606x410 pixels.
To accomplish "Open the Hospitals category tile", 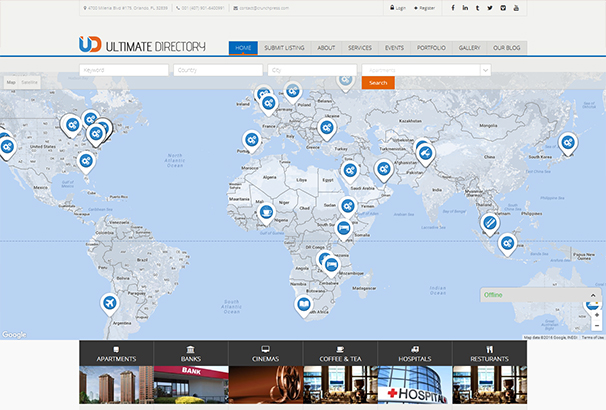I will point(415,373).
